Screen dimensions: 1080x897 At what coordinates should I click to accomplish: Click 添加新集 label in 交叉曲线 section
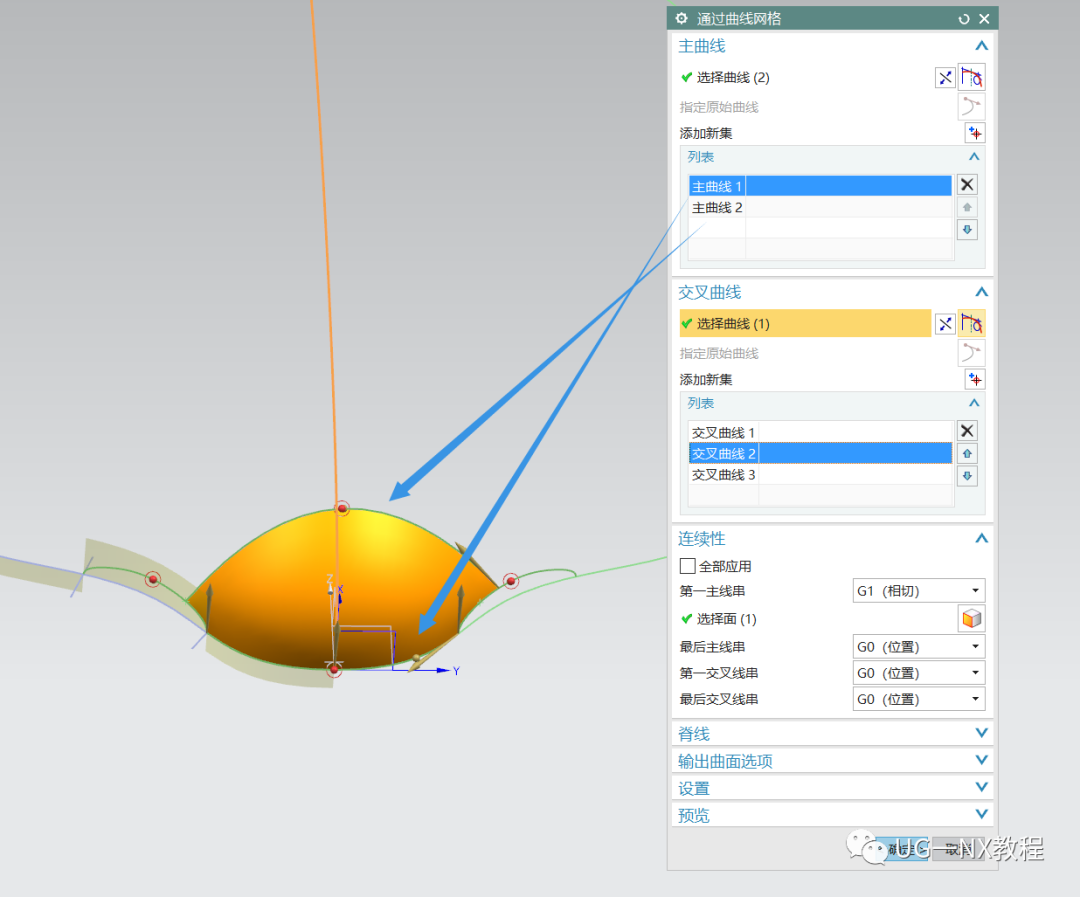pos(706,380)
